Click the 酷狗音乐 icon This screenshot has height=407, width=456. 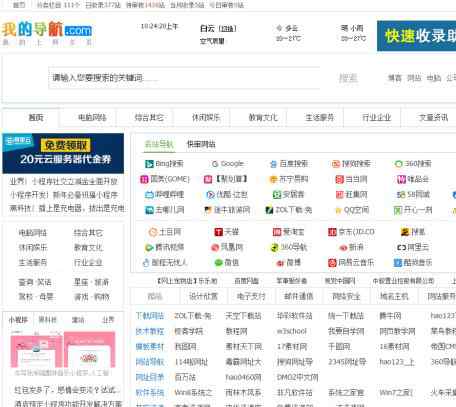(x=398, y=263)
